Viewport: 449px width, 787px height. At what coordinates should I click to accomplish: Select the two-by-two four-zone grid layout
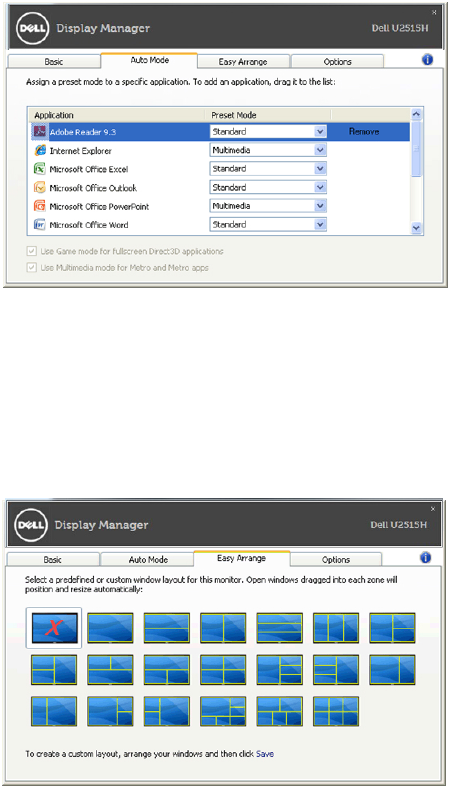(223, 670)
